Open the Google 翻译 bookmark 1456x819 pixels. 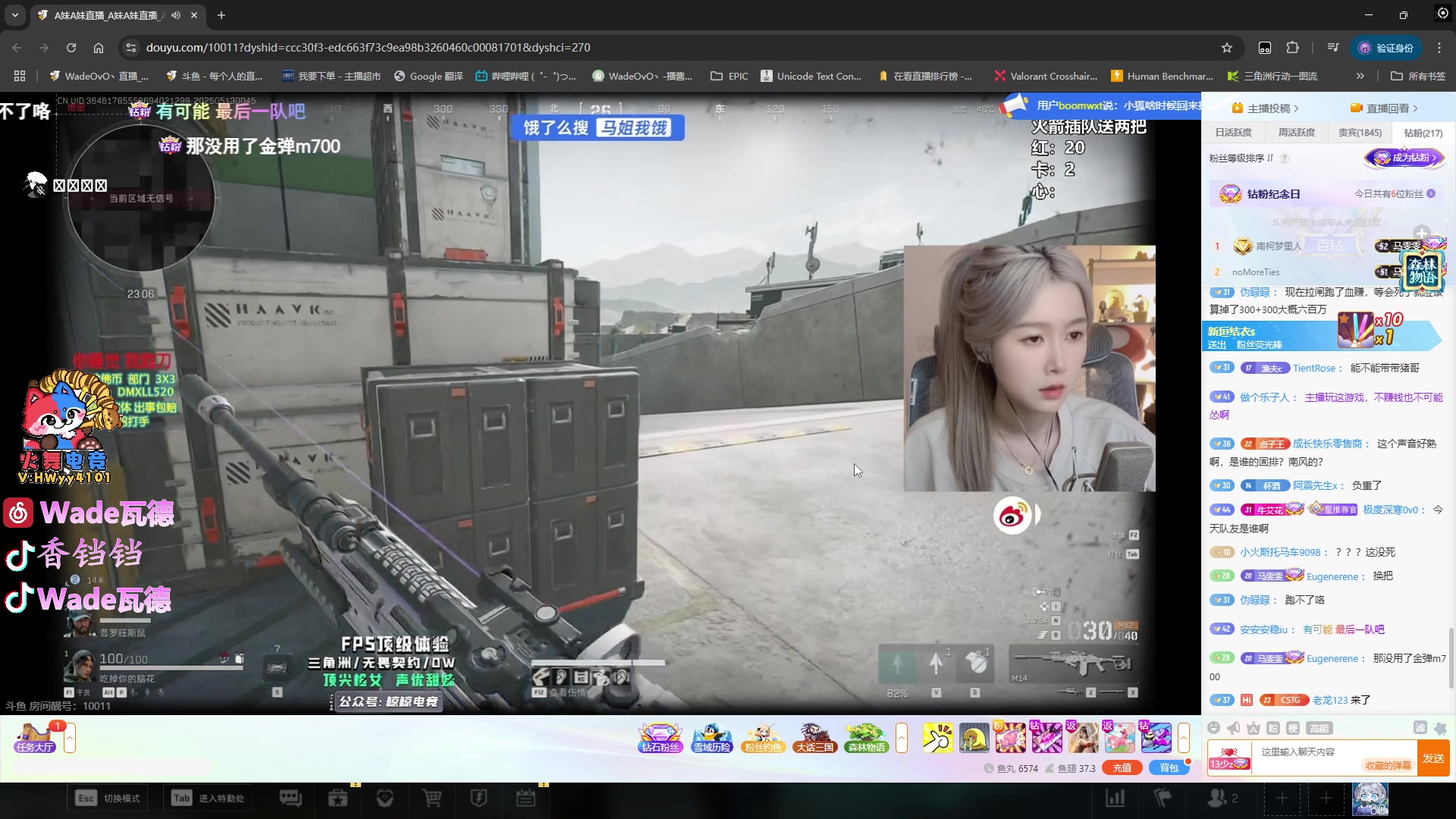(428, 76)
